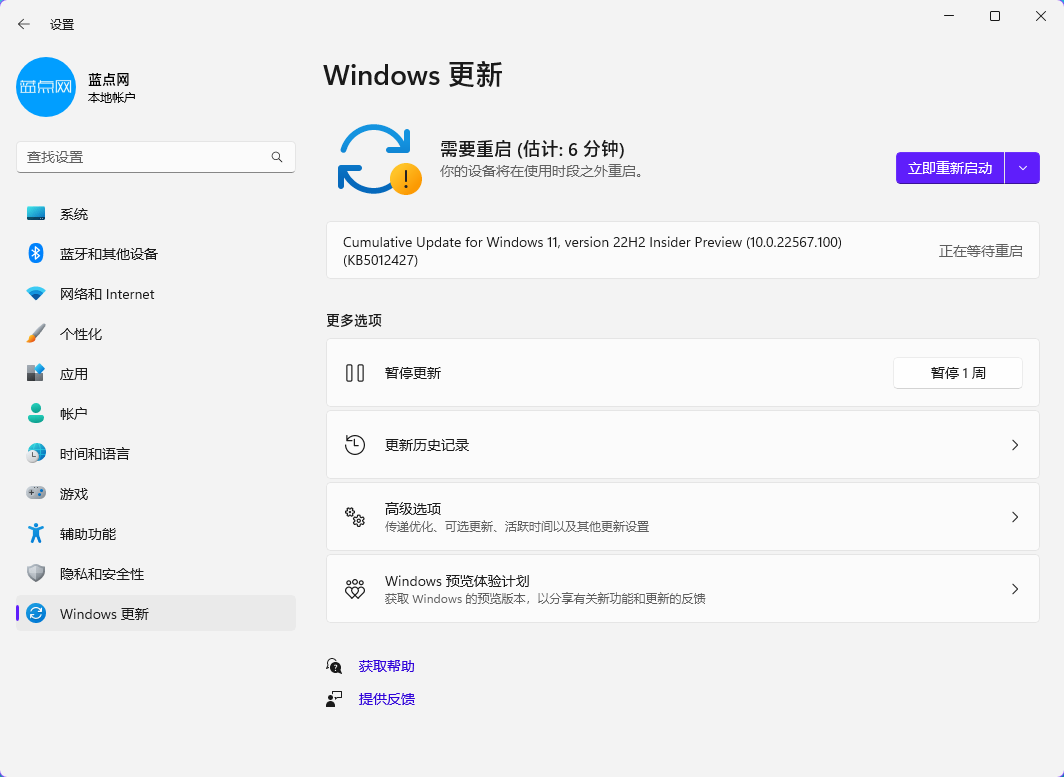Expand the 更新历史记录 row chevron
This screenshot has height=777, width=1064.
tap(1014, 445)
